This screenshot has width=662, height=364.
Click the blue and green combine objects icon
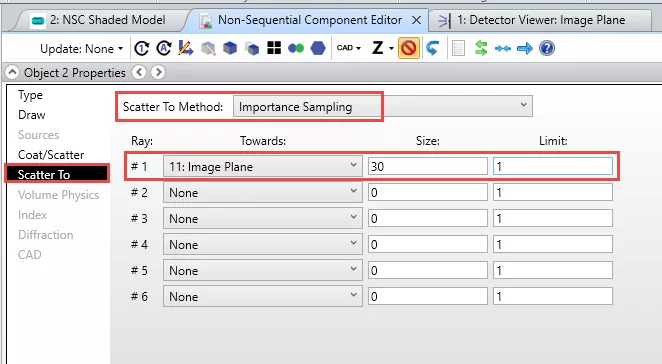click(296, 49)
